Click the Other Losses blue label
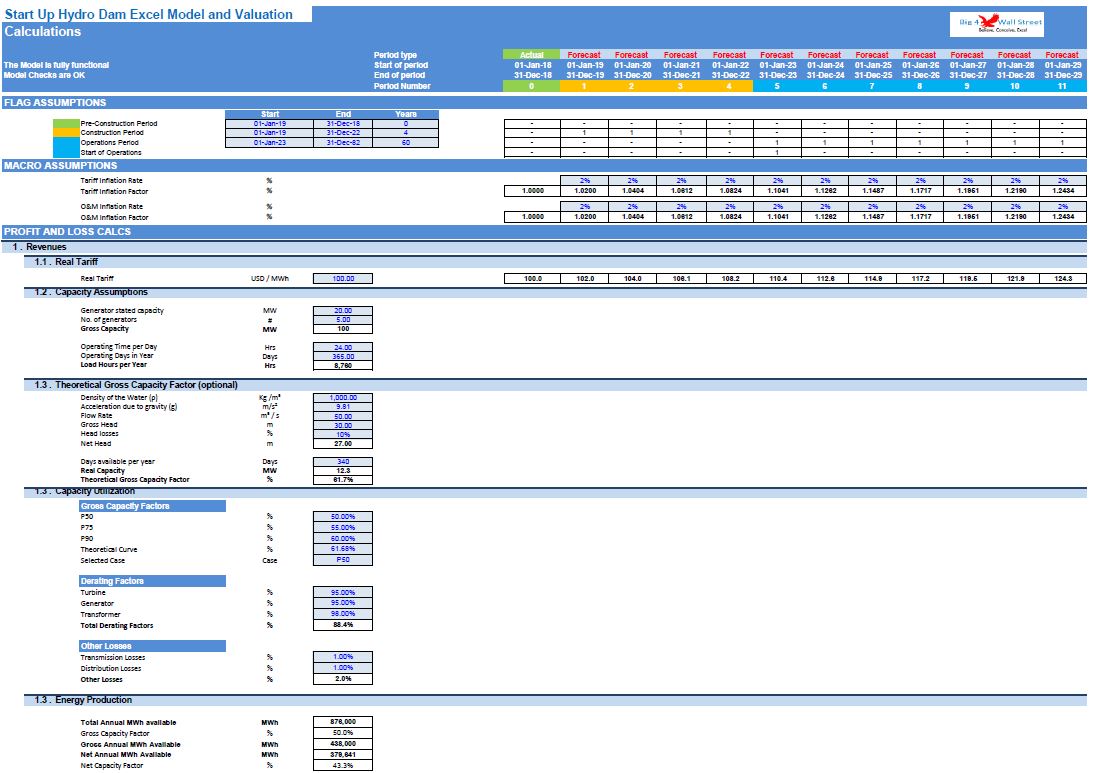Image resolution: width=1096 pixels, height=773 pixels. [152, 646]
